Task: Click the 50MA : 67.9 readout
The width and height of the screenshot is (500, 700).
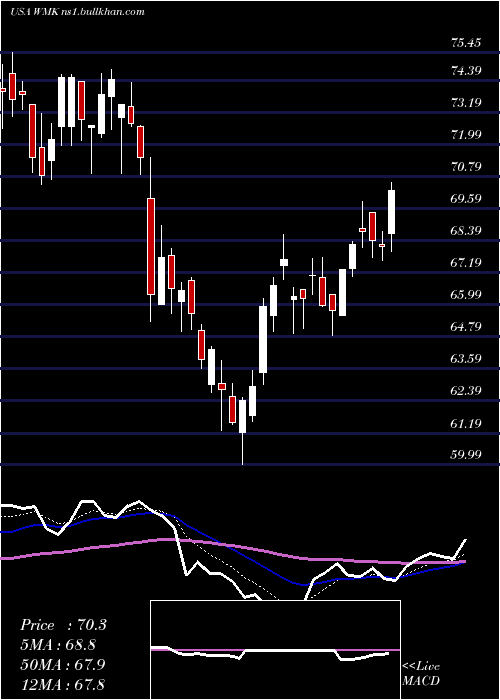Action: coord(63,664)
